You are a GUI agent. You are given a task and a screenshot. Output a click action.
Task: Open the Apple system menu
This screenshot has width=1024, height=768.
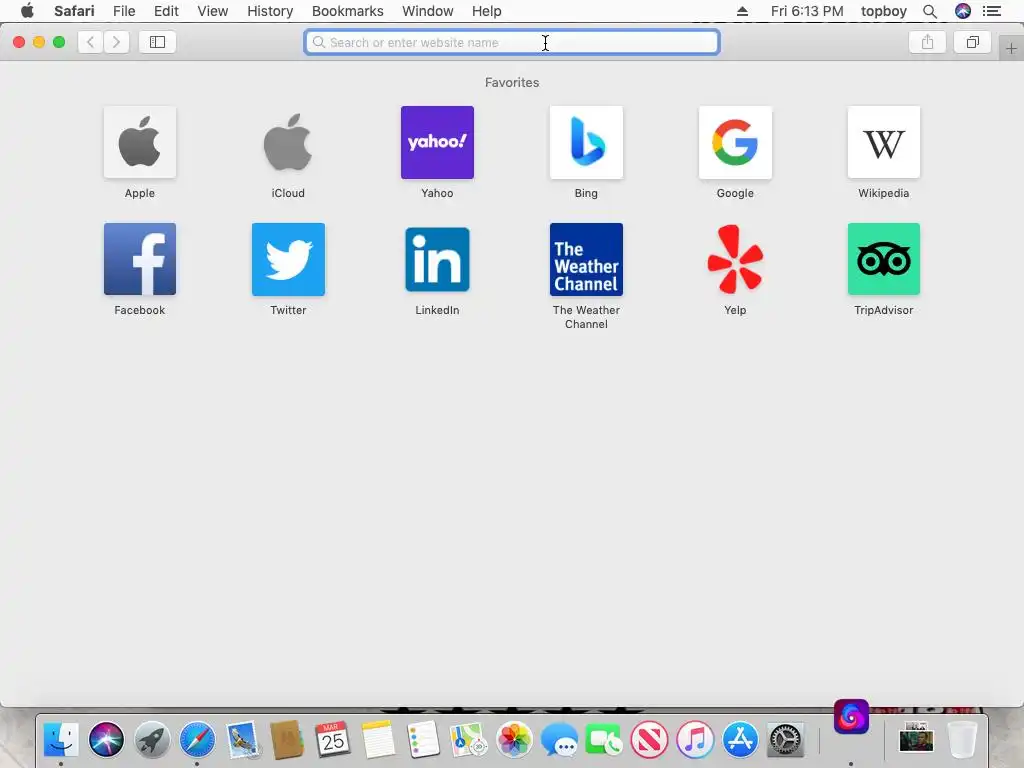point(27,11)
